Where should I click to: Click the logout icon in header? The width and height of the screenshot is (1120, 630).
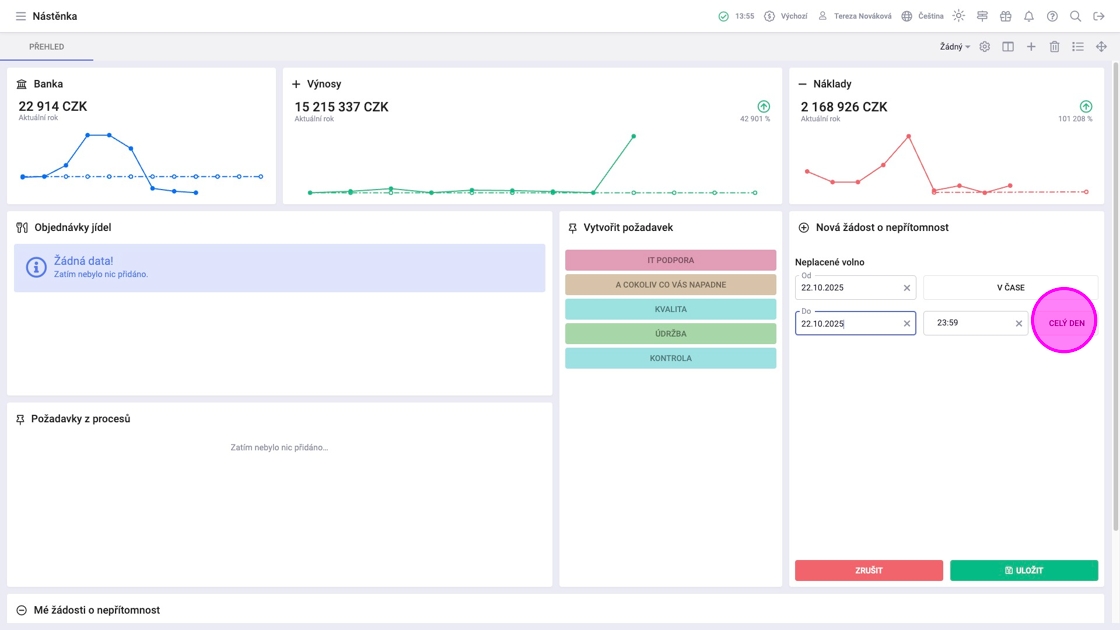tap(1099, 16)
